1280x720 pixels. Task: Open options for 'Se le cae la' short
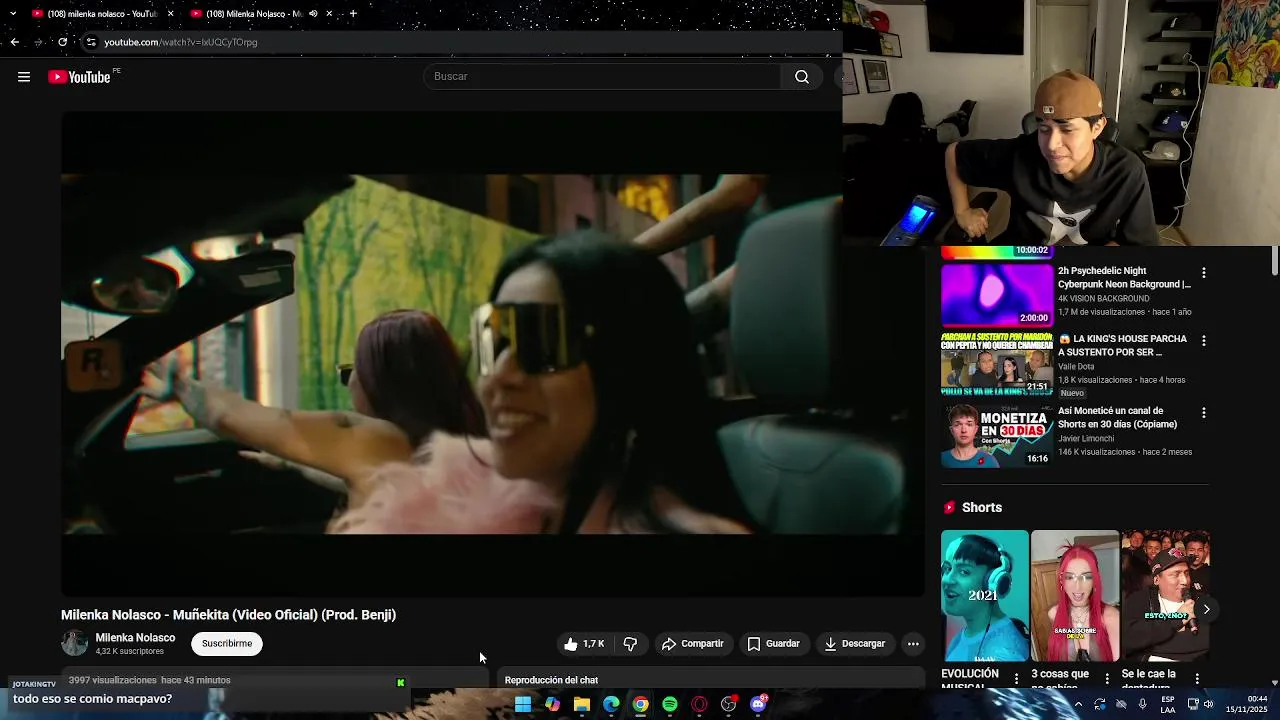(1197, 679)
